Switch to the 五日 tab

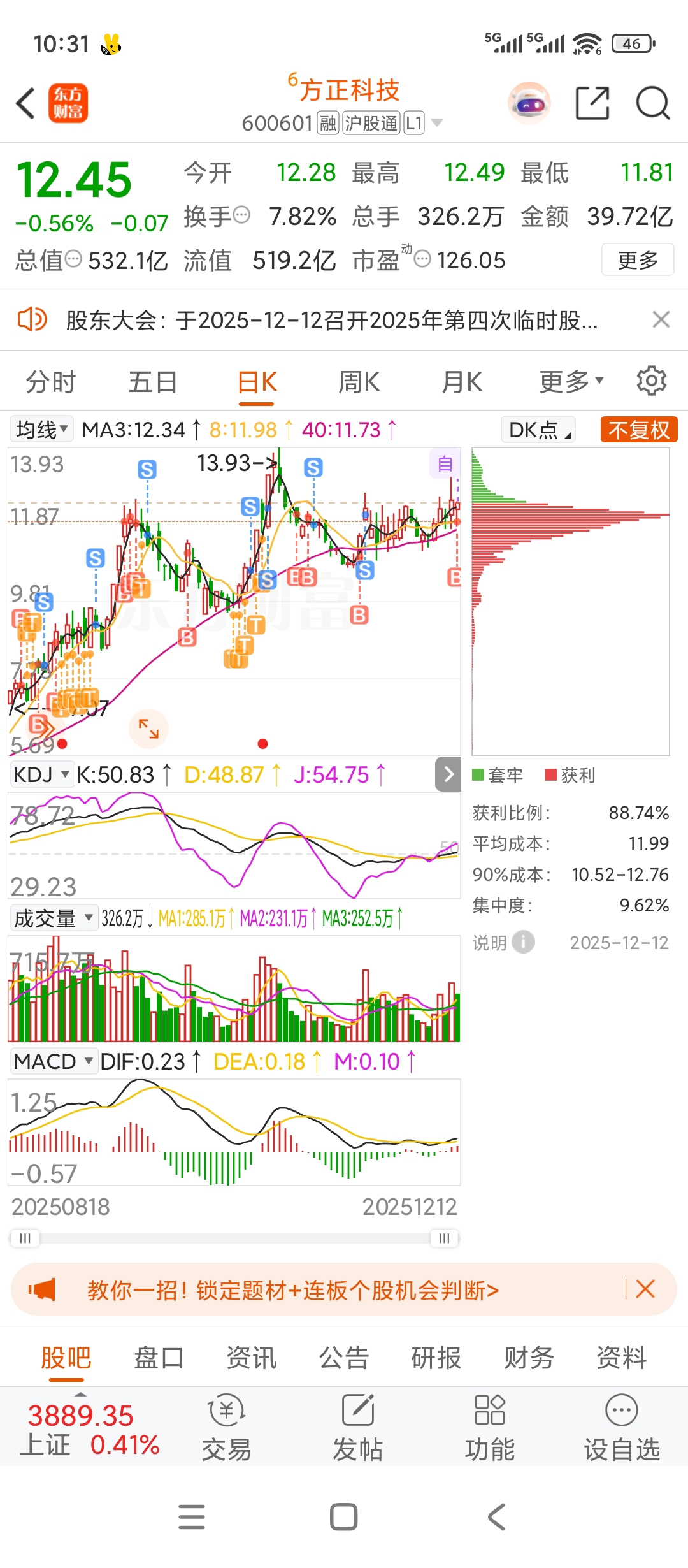(x=153, y=382)
